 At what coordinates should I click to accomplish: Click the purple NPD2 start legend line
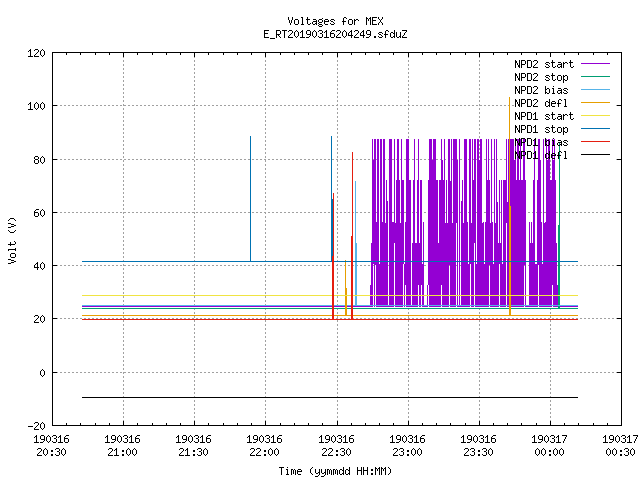tap(595, 64)
